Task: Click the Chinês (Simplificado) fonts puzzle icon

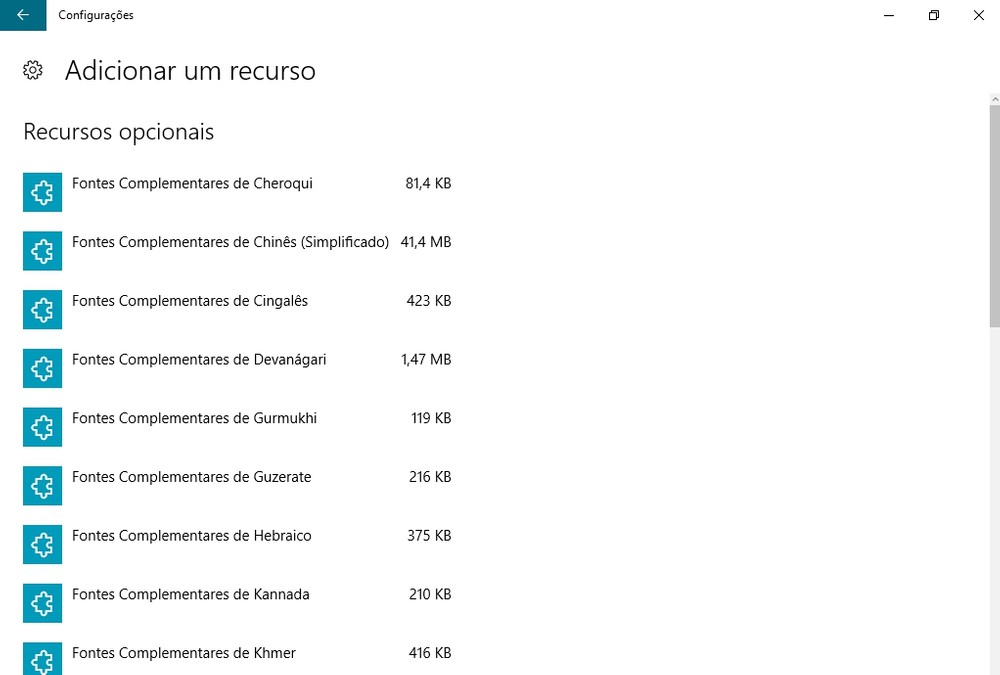Action: point(42,251)
